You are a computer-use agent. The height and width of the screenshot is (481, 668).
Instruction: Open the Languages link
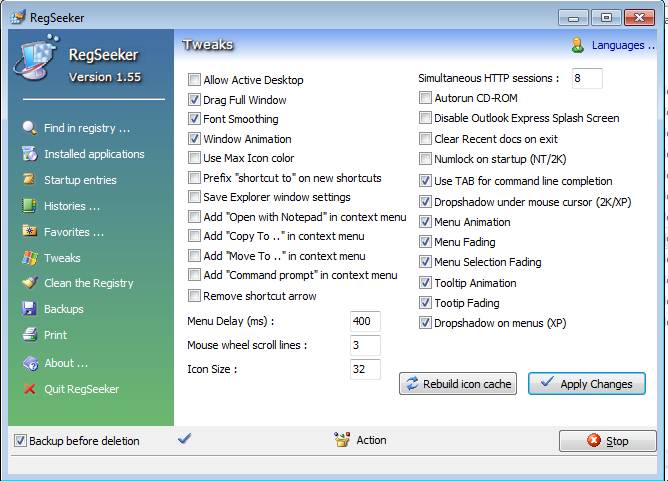point(623,45)
